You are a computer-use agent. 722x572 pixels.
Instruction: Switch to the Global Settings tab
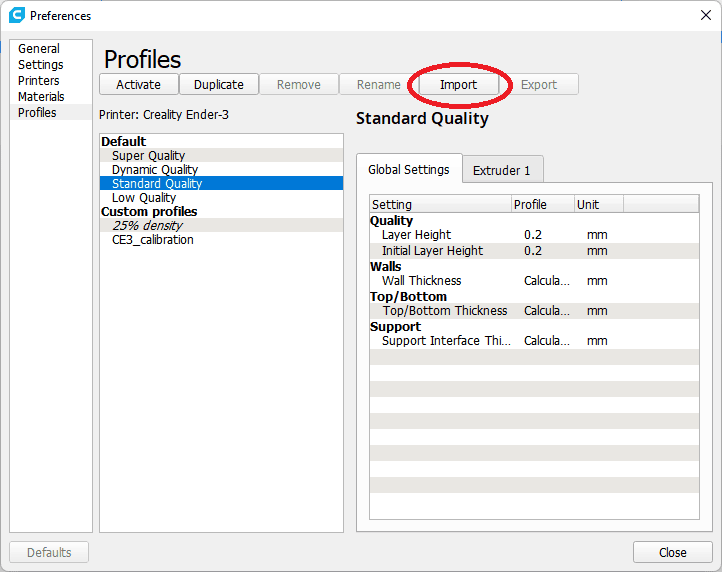click(409, 169)
